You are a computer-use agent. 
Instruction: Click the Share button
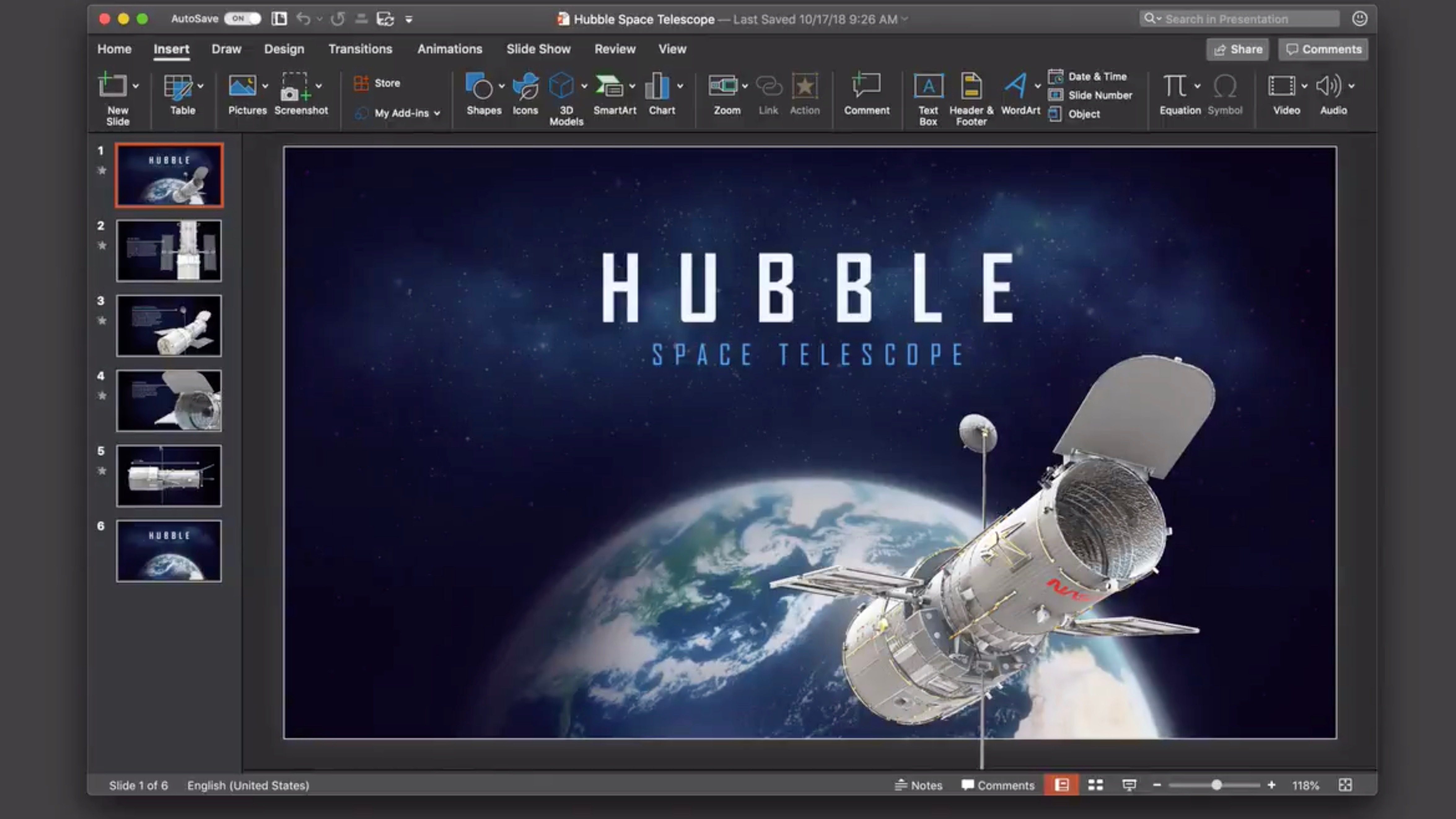1237,50
